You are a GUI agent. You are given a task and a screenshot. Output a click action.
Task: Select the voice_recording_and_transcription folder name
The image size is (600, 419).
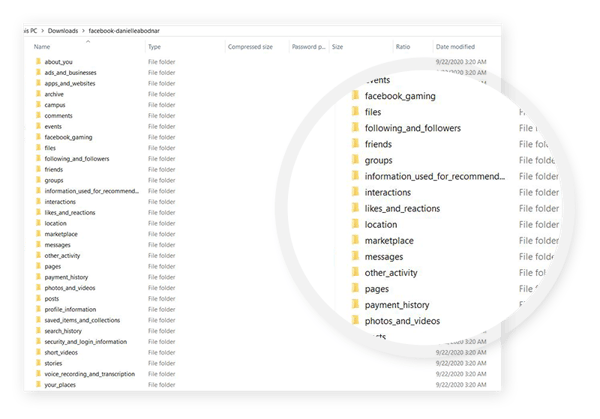(90, 373)
